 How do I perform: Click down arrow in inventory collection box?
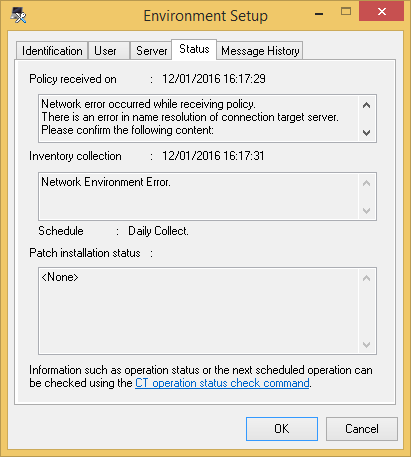point(367,211)
